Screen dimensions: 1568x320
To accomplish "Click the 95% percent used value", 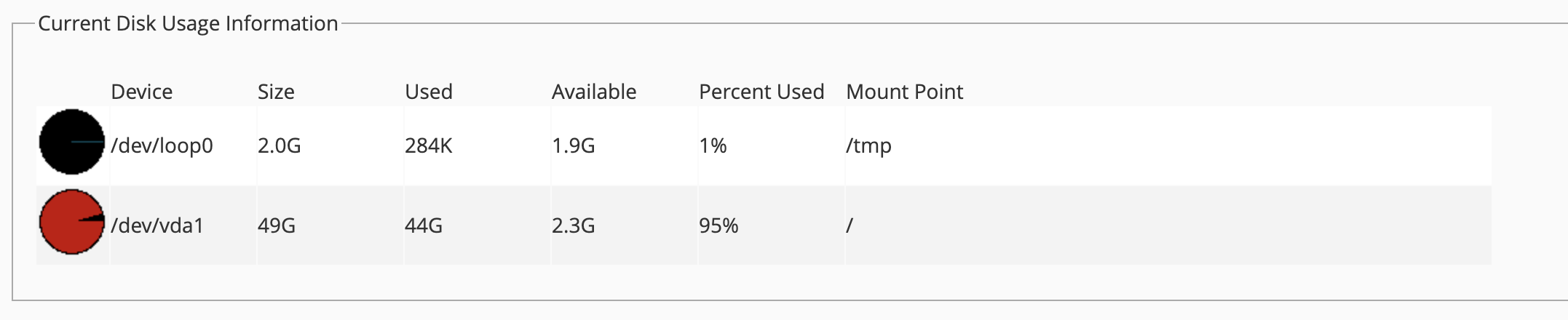I will pos(718,225).
